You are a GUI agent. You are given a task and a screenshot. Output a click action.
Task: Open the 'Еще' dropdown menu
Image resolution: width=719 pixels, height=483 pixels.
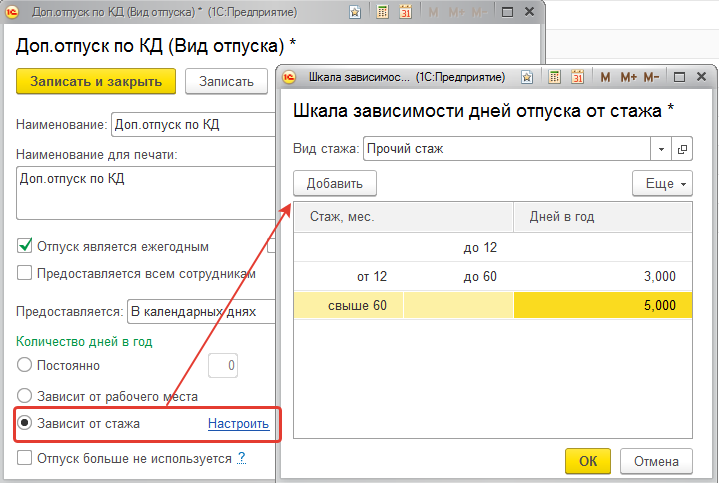coord(662,183)
